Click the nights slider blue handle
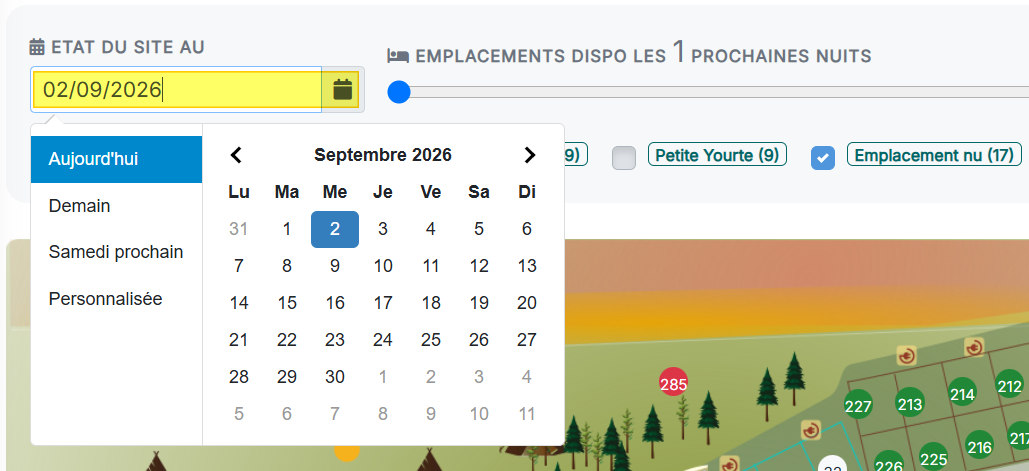 pos(398,92)
